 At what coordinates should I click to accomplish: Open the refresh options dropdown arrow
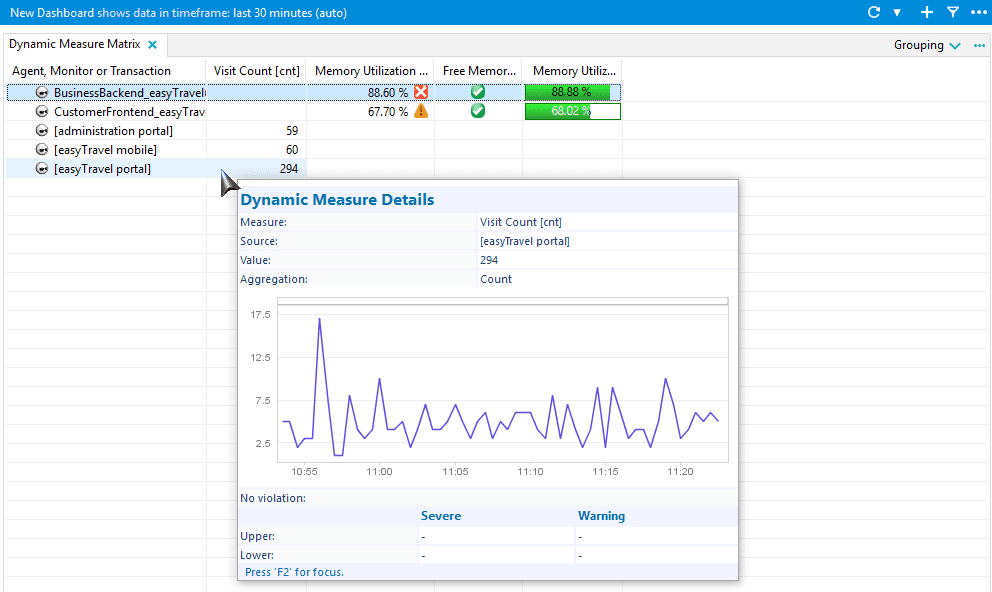pyautogui.click(x=896, y=13)
